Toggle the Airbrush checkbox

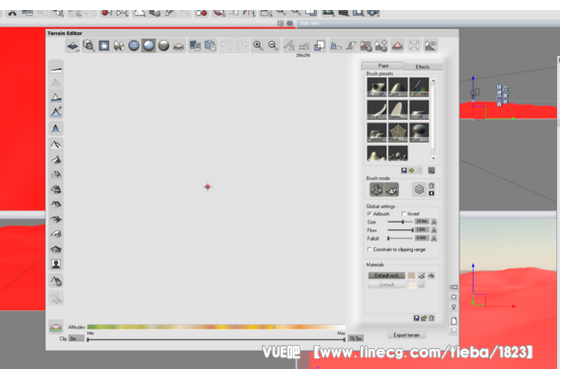[x=369, y=214]
